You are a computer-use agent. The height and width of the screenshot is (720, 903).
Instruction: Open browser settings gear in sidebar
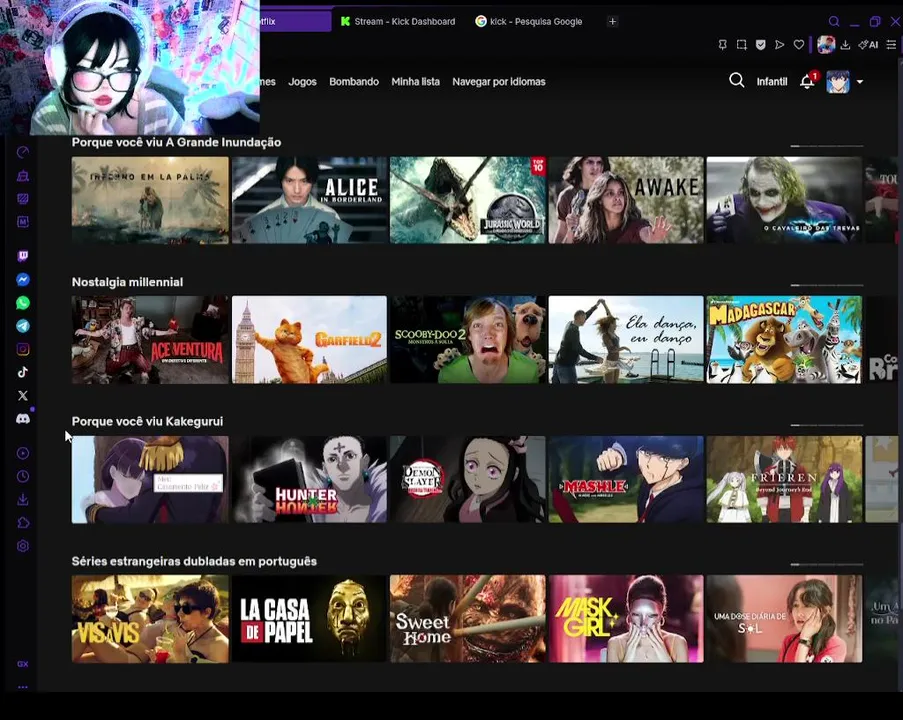tap(22, 546)
